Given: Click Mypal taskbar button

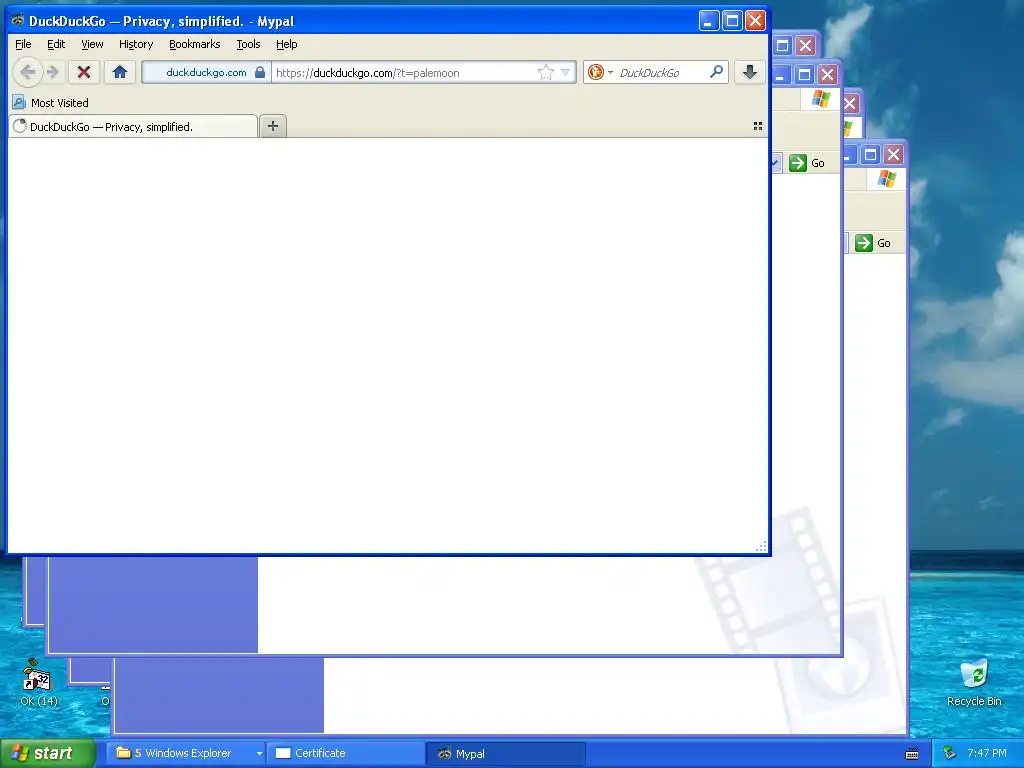Looking at the screenshot, I should [x=505, y=754].
